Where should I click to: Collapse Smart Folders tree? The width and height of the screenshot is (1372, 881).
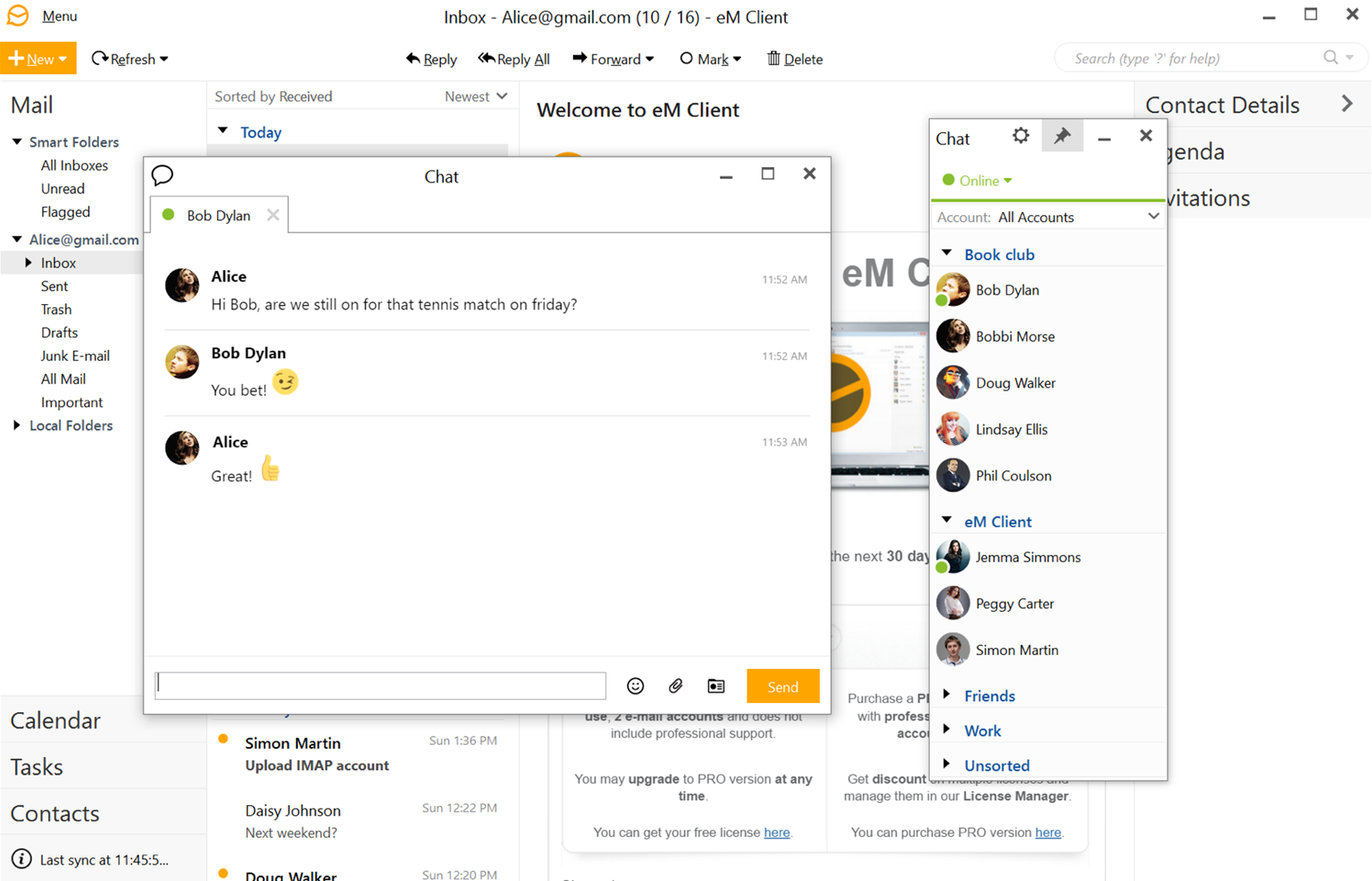[16, 141]
